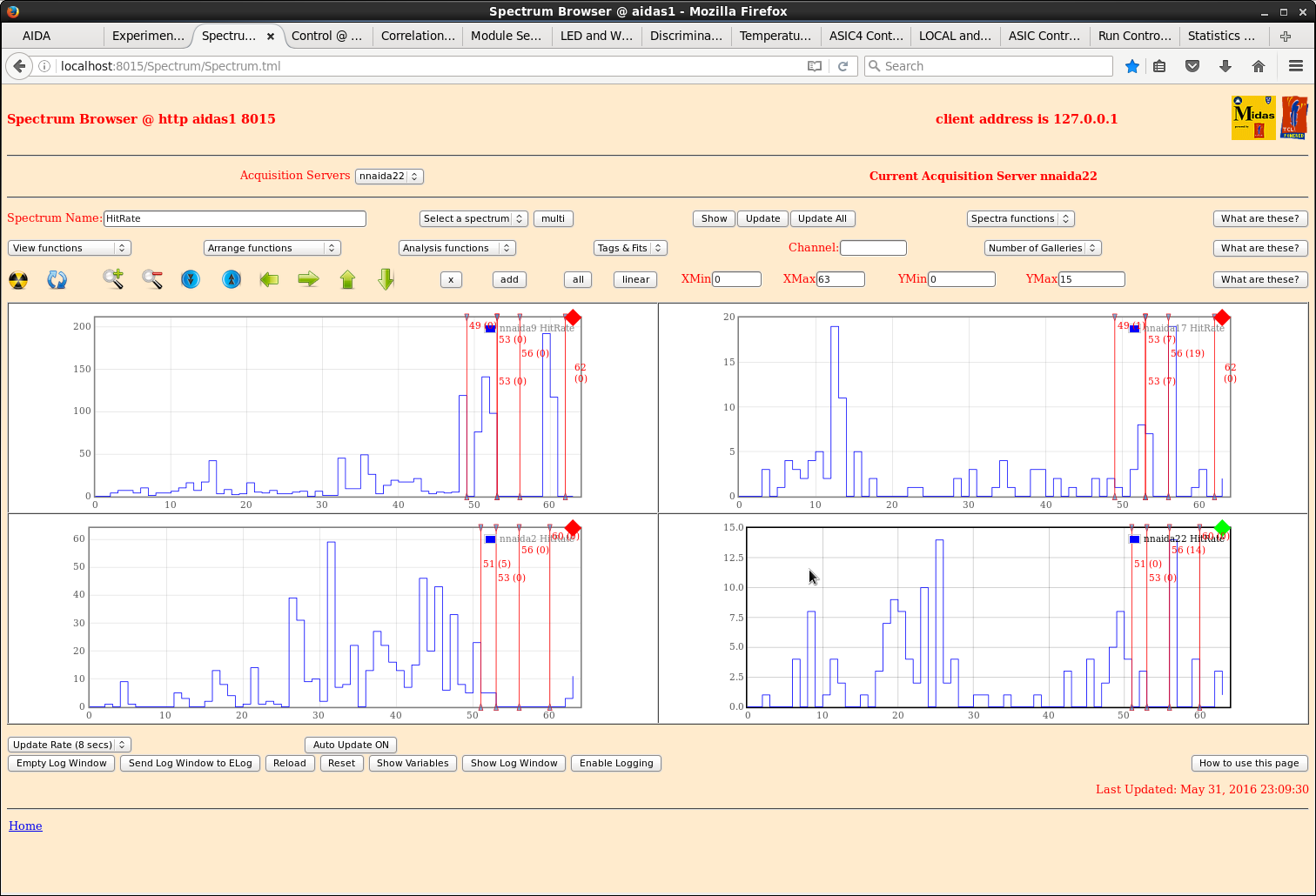Click the Show button

pyautogui.click(x=714, y=218)
